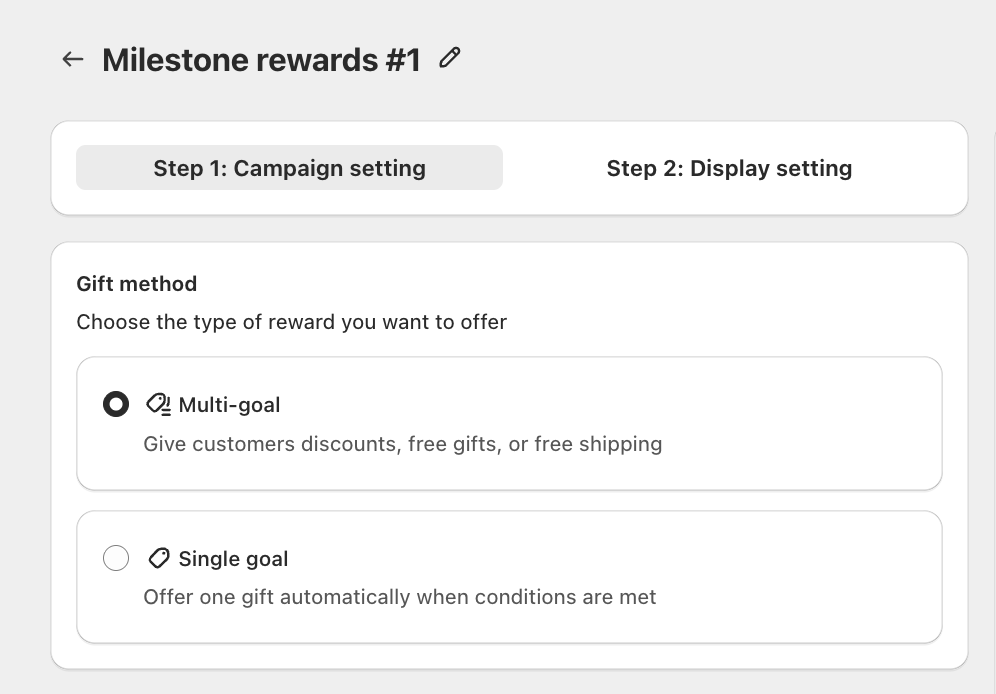Choose the Single goal label text
This screenshot has height=694, width=996.
[233, 559]
